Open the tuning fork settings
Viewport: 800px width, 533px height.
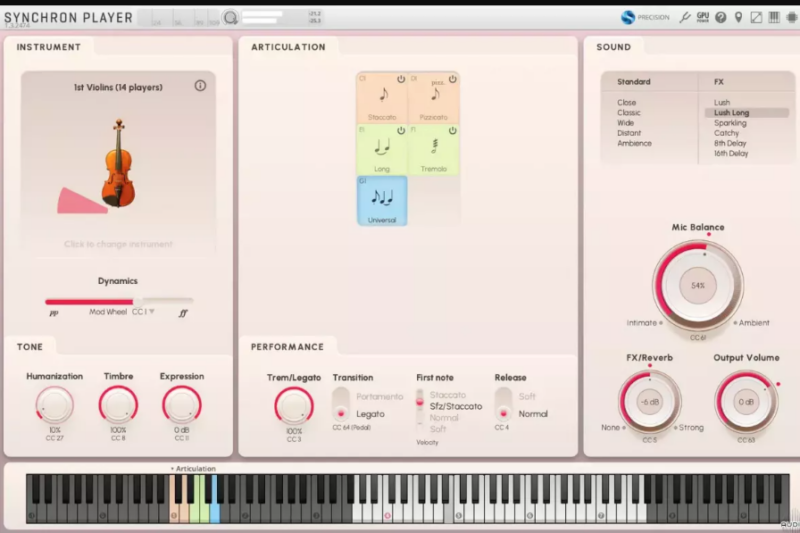point(685,17)
